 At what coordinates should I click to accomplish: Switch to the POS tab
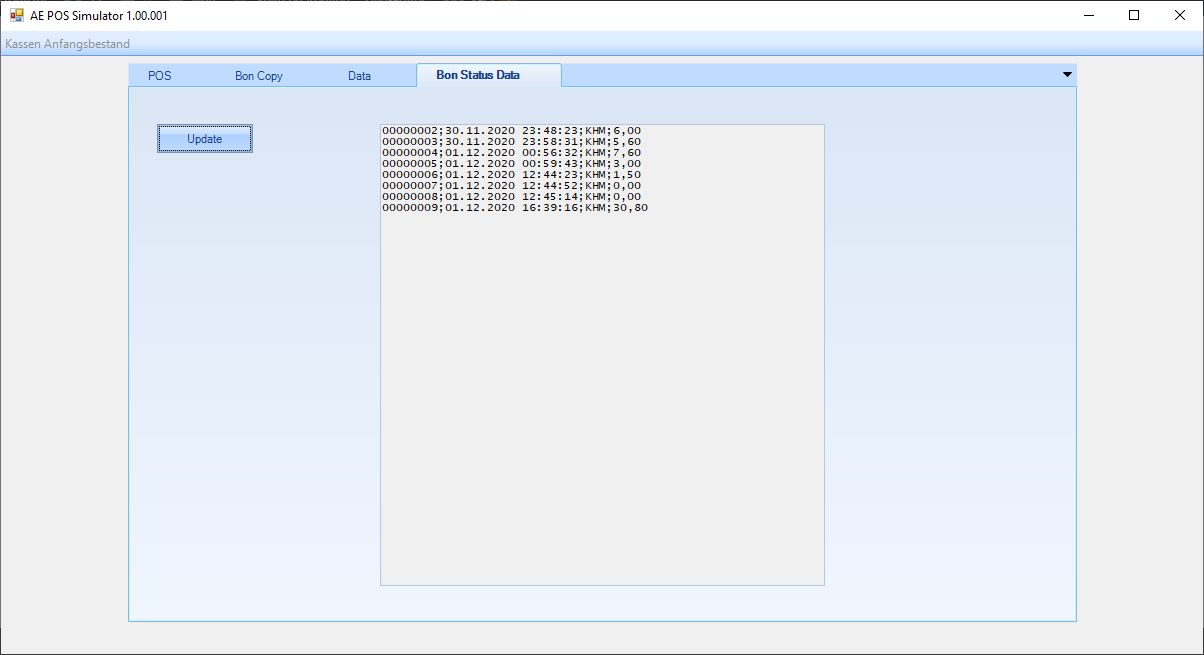[159, 76]
